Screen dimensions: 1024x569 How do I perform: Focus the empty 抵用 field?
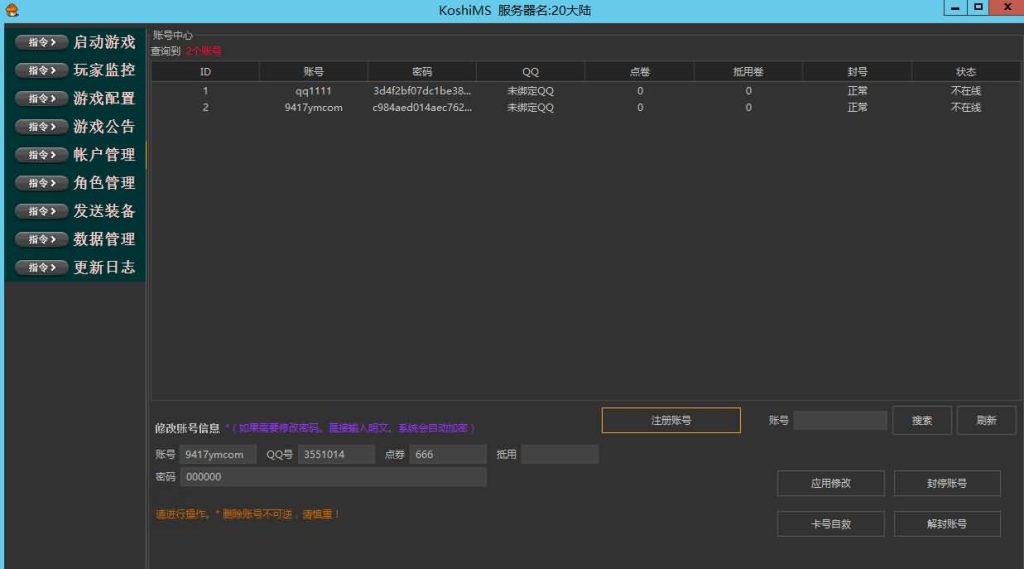[x=560, y=455]
